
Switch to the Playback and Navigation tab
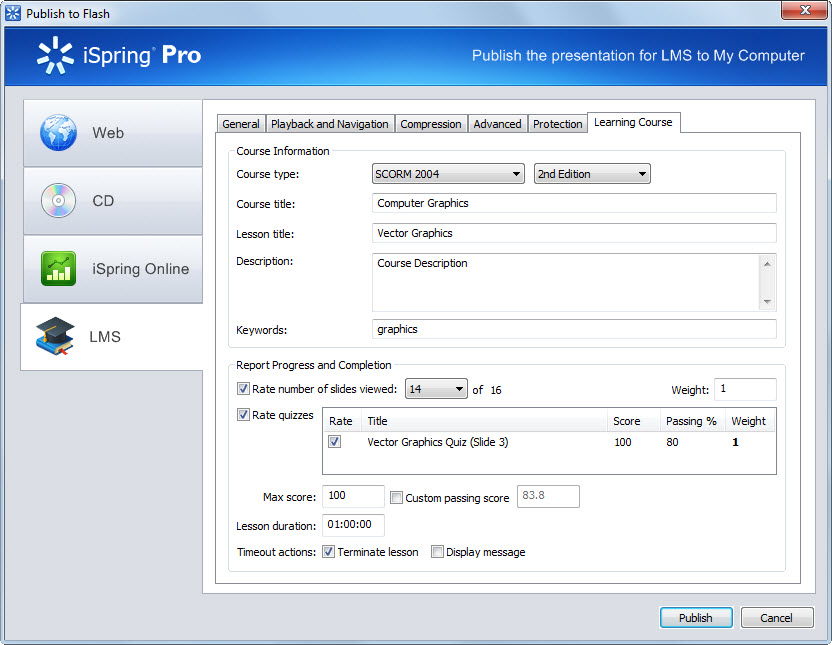pos(330,124)
